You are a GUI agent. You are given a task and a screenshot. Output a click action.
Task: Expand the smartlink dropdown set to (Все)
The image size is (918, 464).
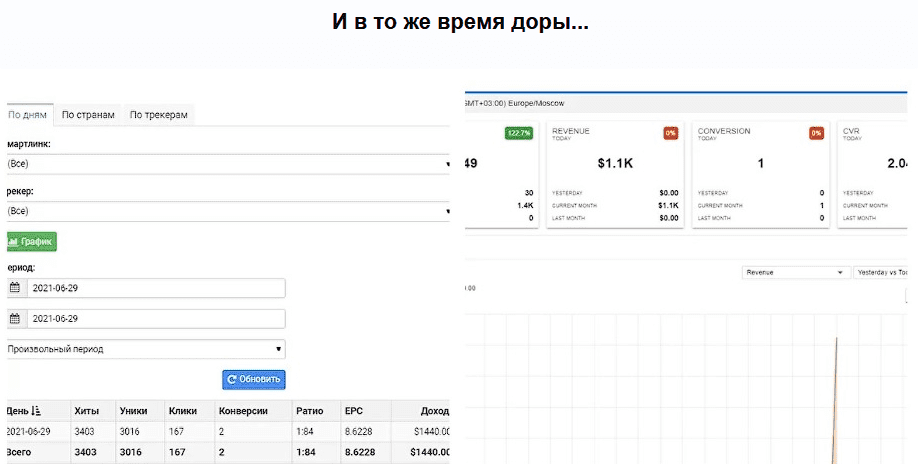(228, 164)
